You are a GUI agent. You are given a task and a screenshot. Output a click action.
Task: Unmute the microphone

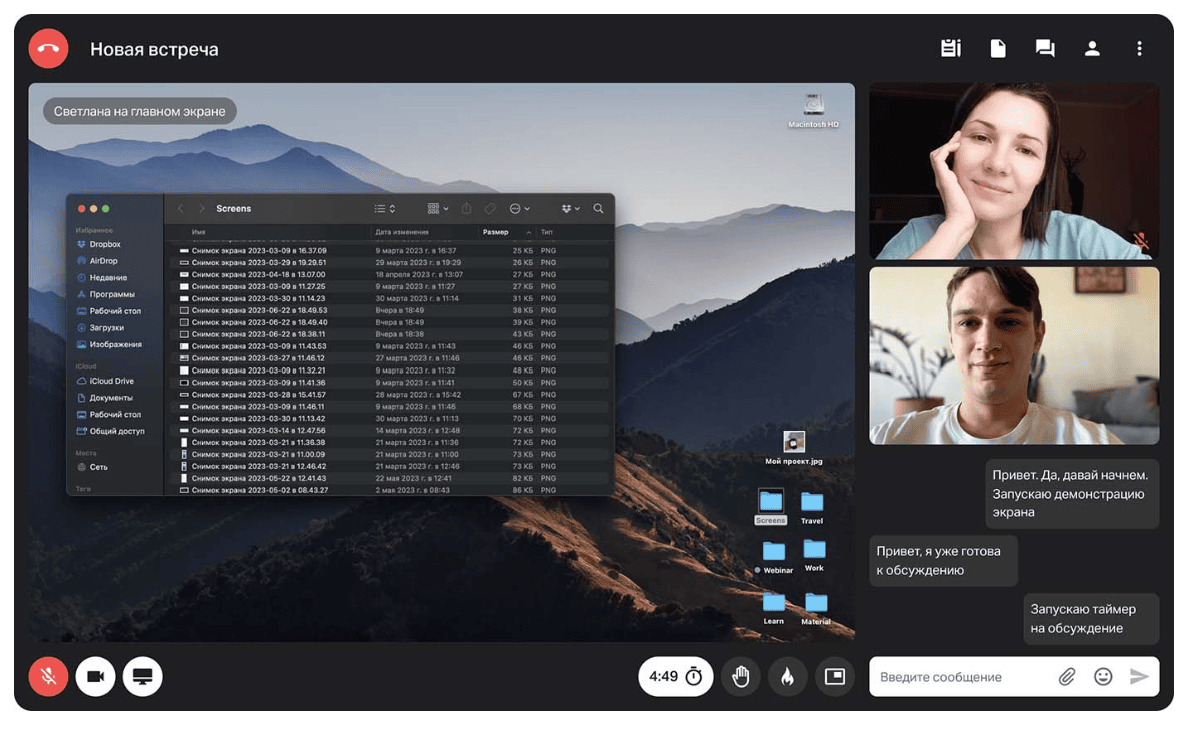48,677
